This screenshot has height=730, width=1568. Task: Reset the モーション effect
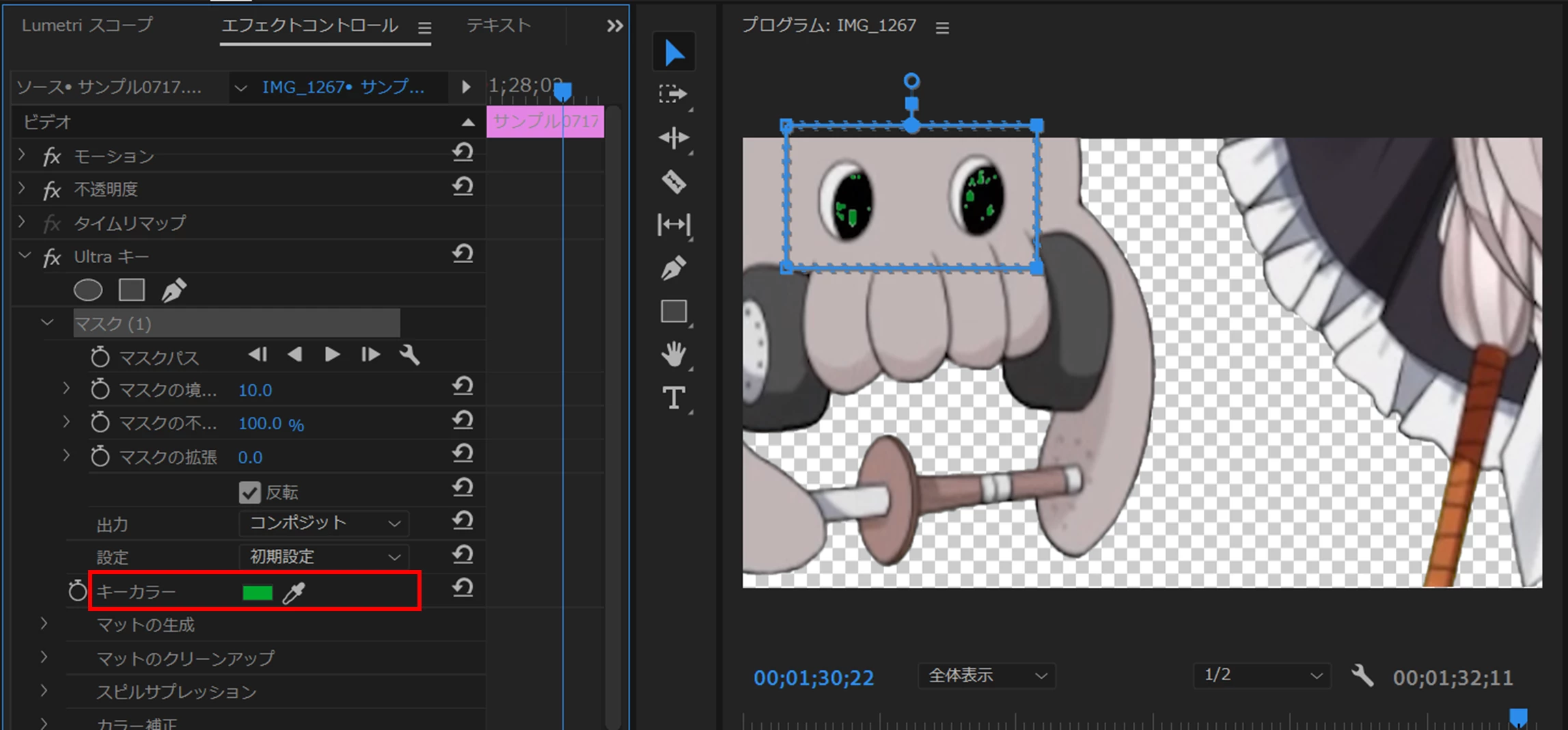[x=463, y=152]
